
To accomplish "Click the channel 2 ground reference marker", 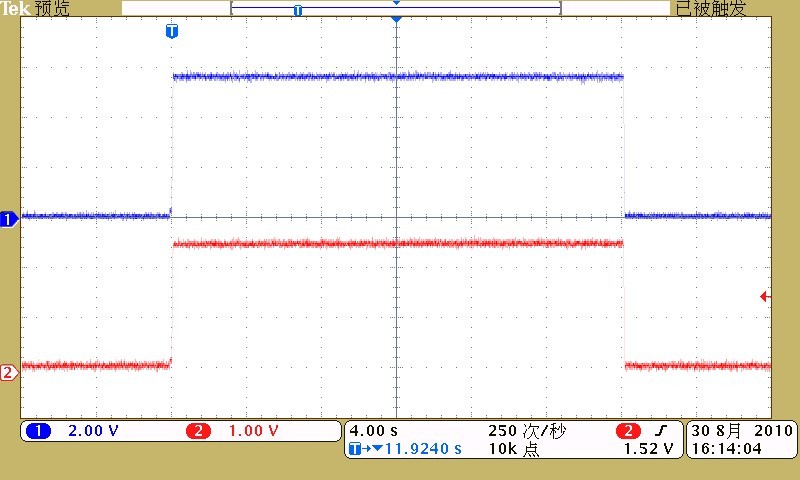I will [8, 373].
